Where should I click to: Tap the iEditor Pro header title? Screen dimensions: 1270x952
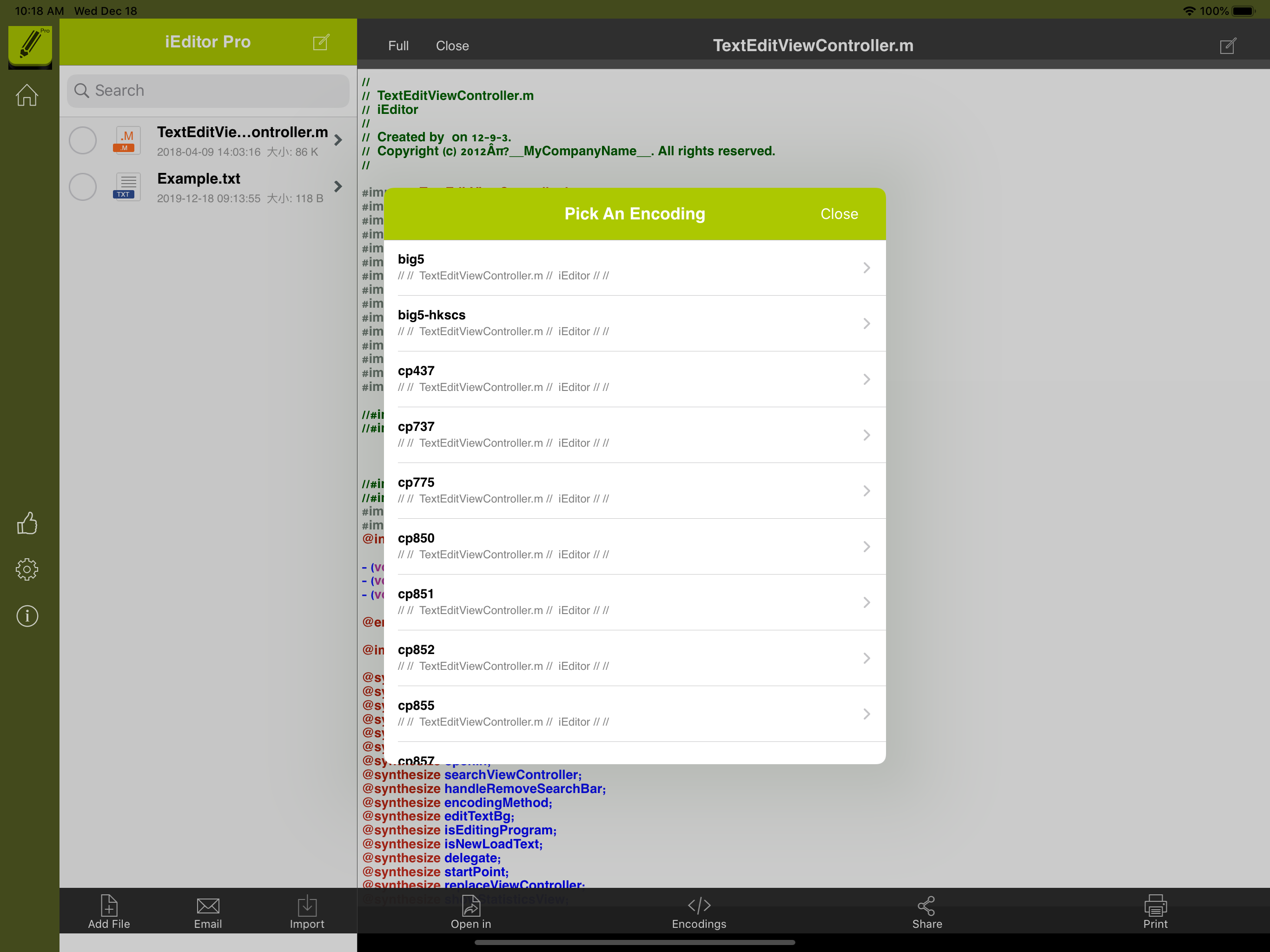[207, 41]
